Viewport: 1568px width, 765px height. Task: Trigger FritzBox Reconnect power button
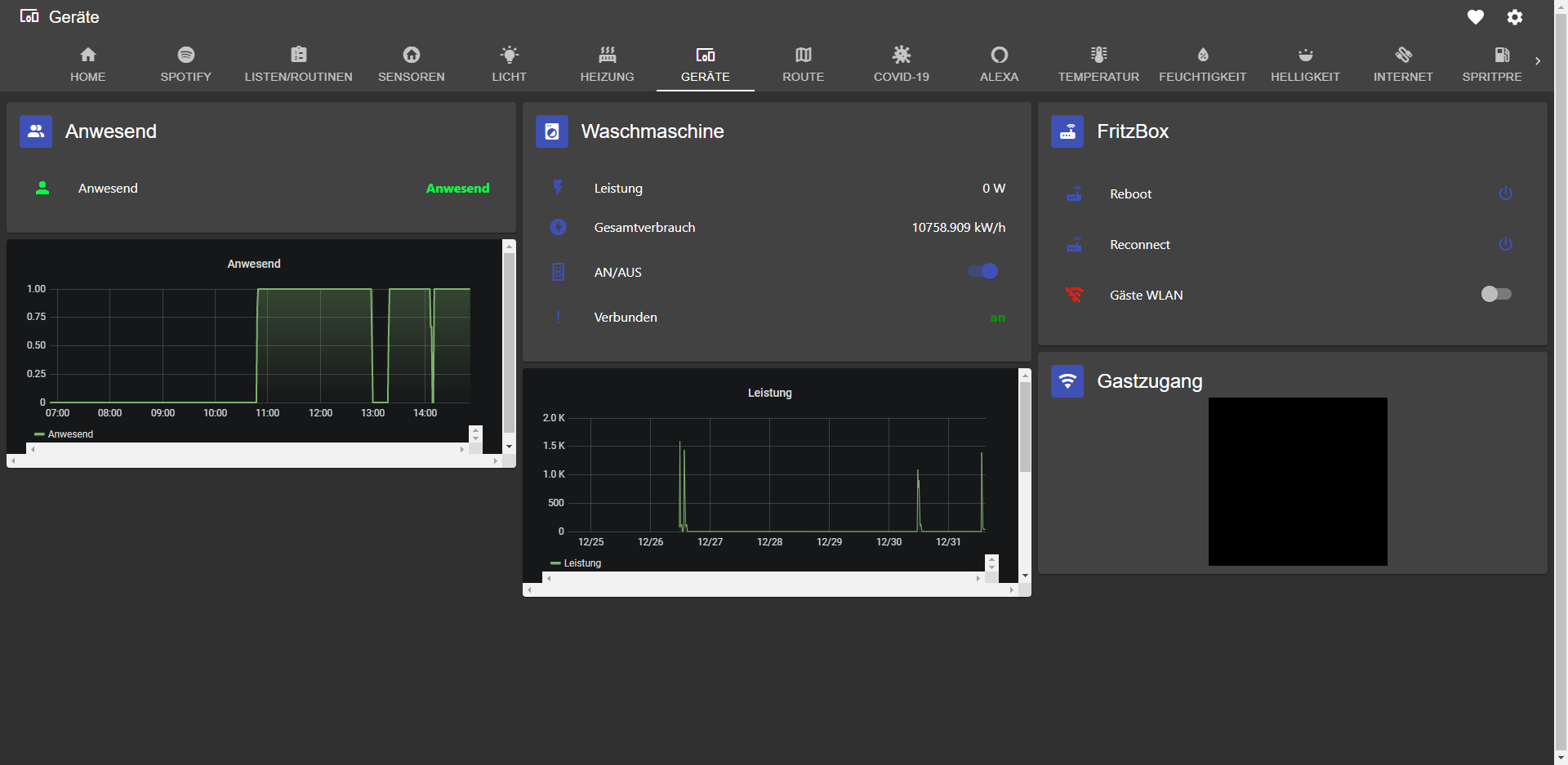(1506, 244)
